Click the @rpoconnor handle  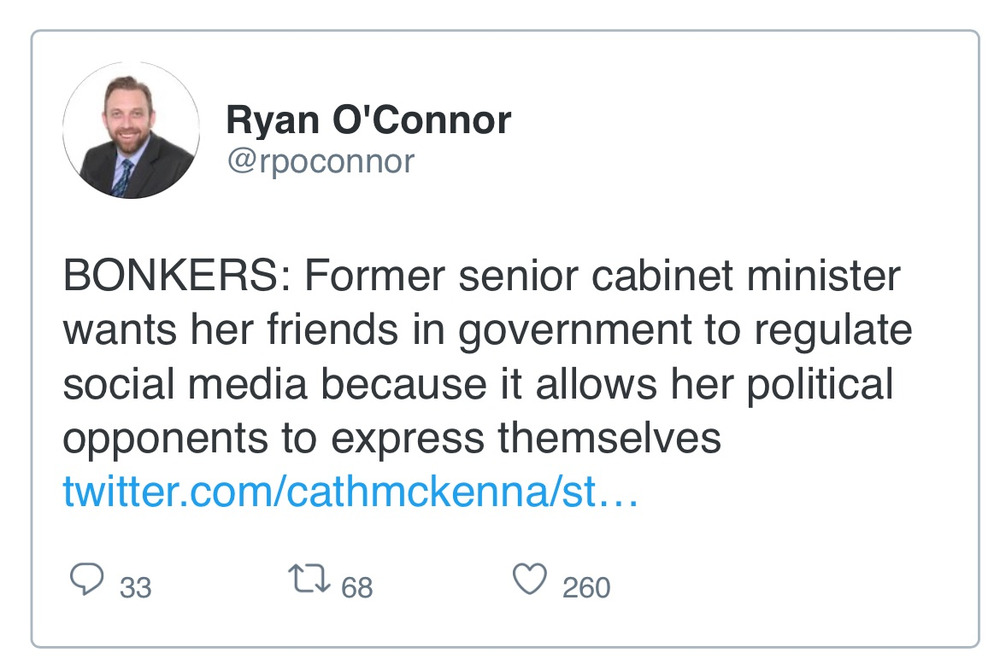(320, 162)
